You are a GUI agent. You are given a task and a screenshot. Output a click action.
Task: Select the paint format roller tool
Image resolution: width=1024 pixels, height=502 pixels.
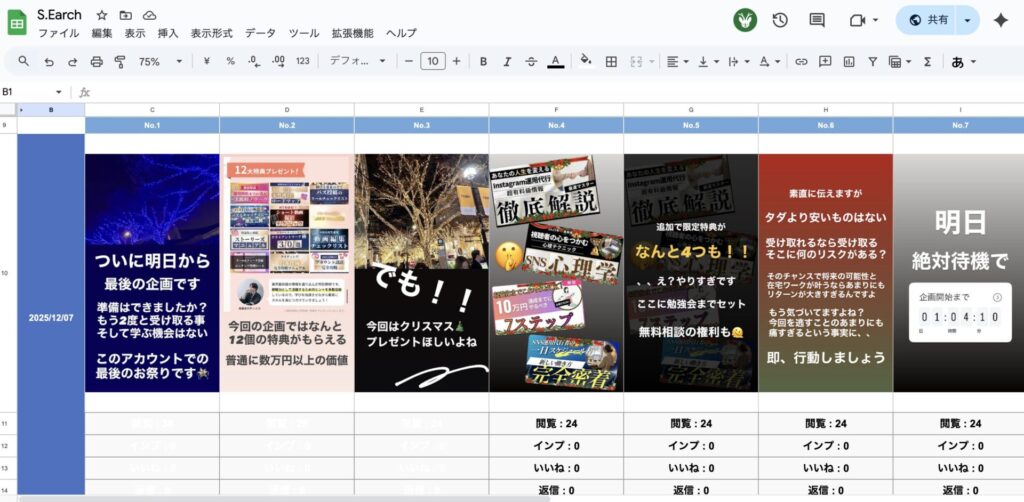pyautogui.click(x=120, y=61)
